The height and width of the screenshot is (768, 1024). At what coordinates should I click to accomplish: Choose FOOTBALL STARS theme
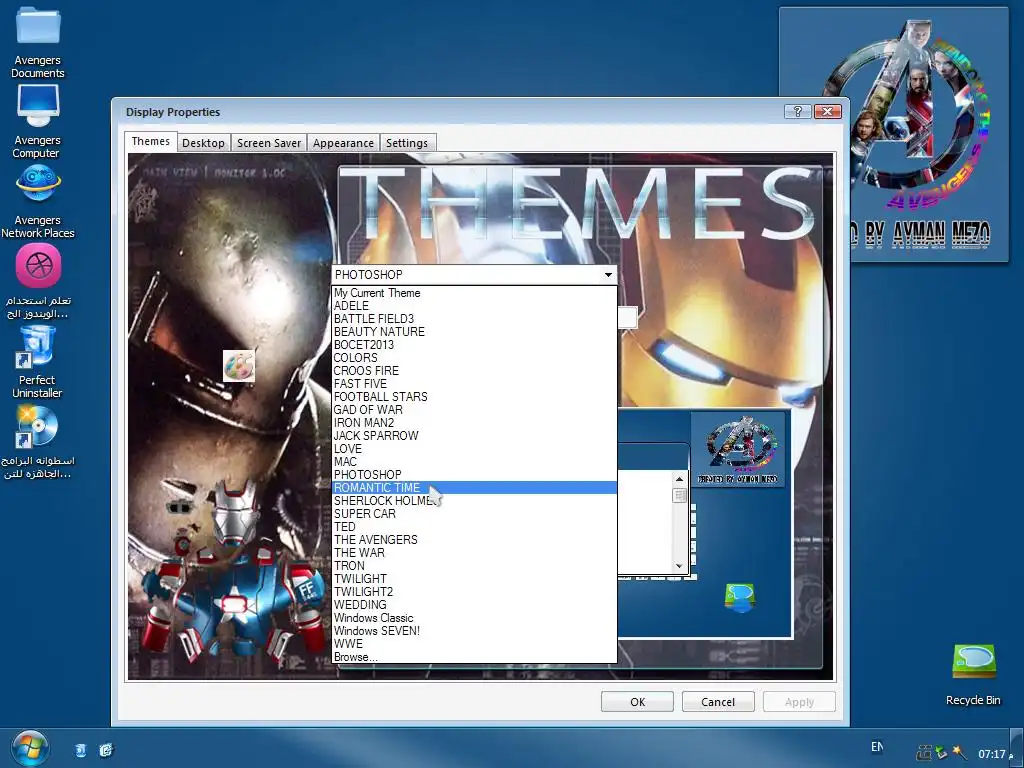click(474, 396)
